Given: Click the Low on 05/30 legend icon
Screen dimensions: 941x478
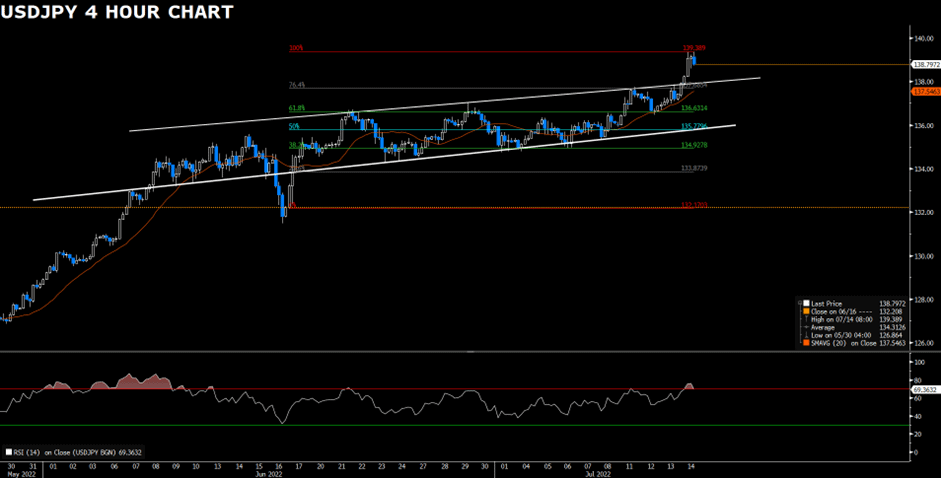Looking at the screenshot, I should 803,335.
